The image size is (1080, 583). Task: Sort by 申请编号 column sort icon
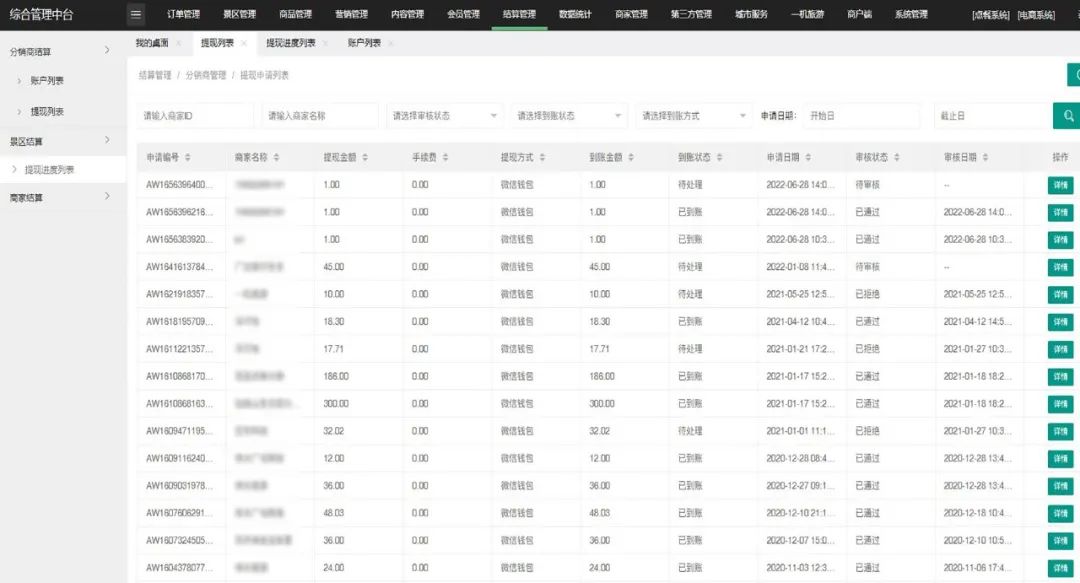(x=188, y=158)
